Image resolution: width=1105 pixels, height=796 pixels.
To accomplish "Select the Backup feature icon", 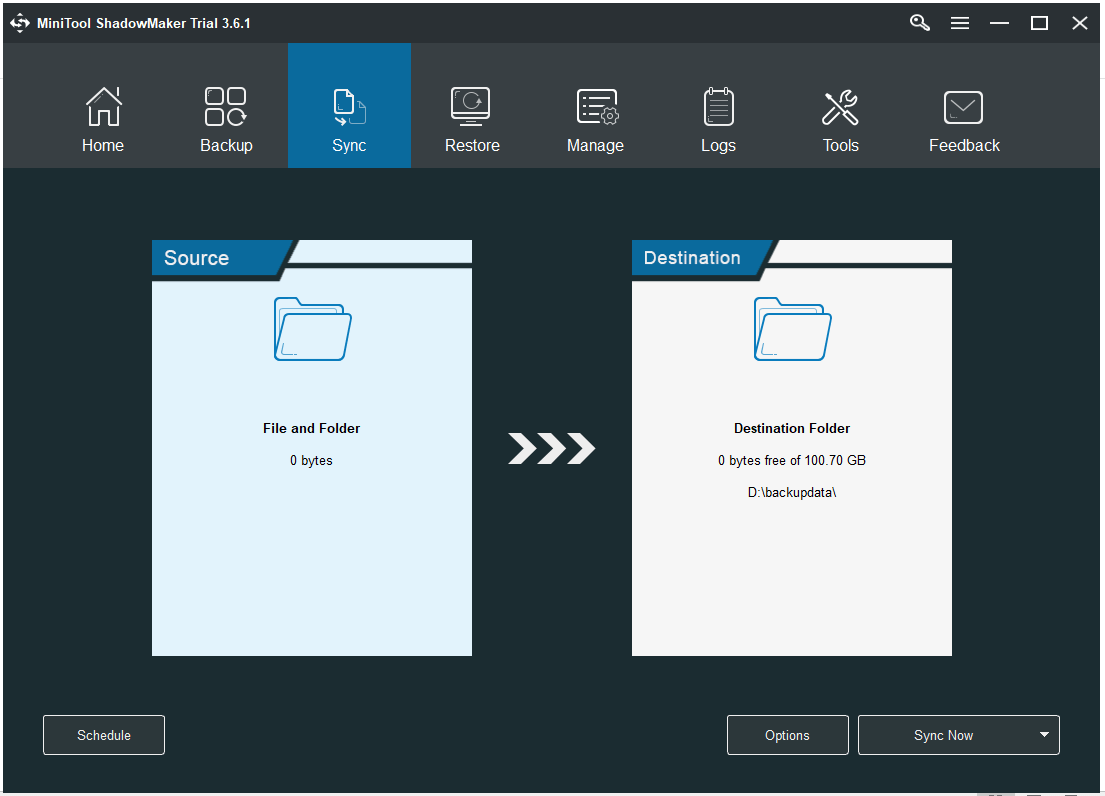I will pos(226,106).
